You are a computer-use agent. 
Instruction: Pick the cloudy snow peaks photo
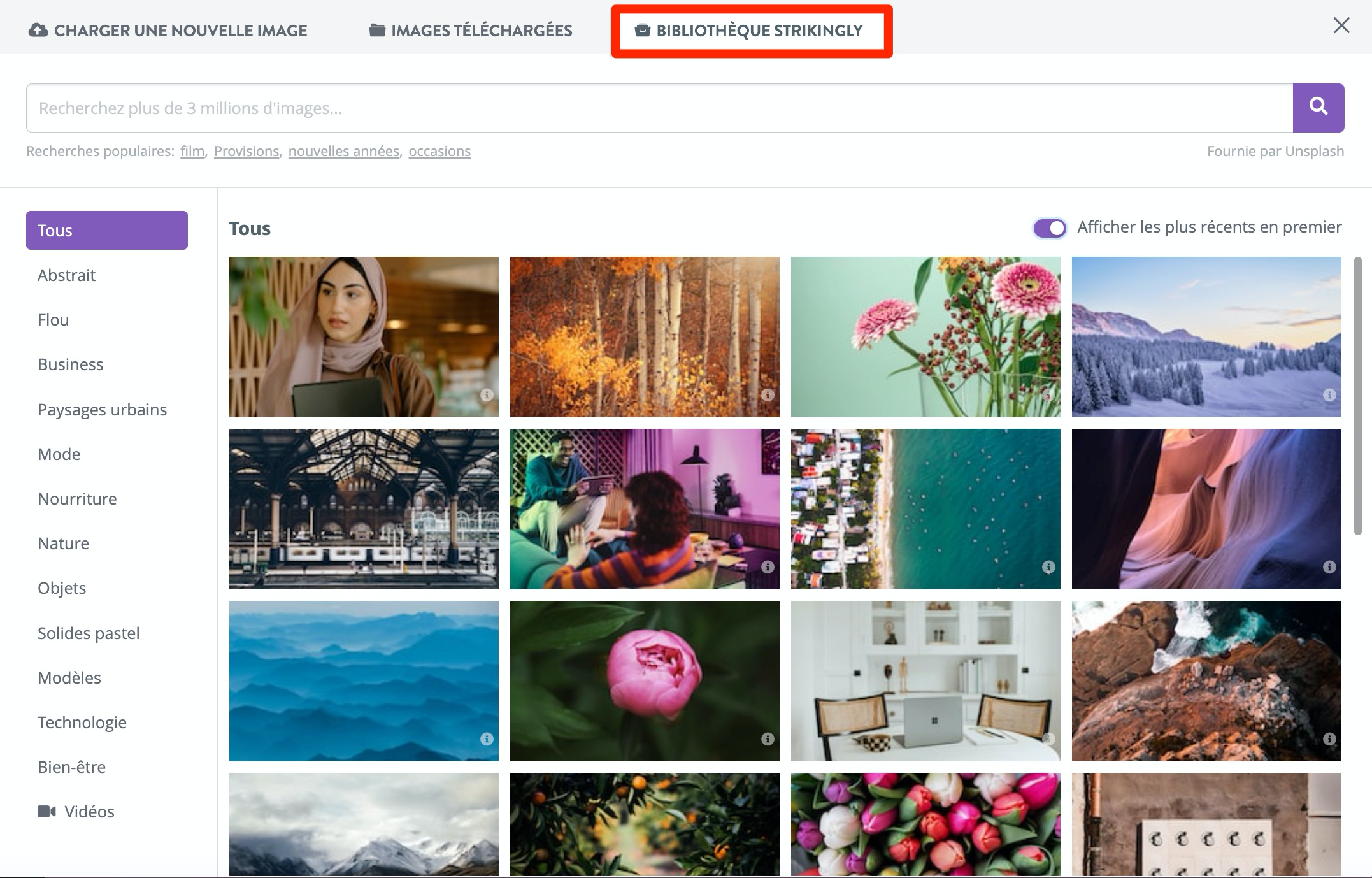pyautogui.click(x=364, y=824)
